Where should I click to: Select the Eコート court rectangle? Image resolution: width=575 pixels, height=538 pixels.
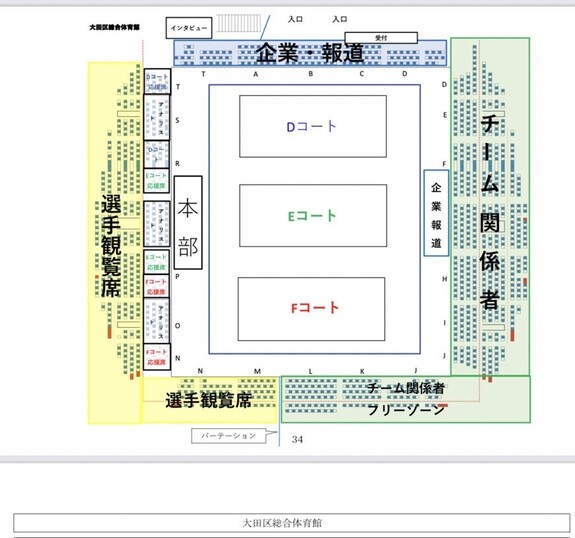click(313, 216)
